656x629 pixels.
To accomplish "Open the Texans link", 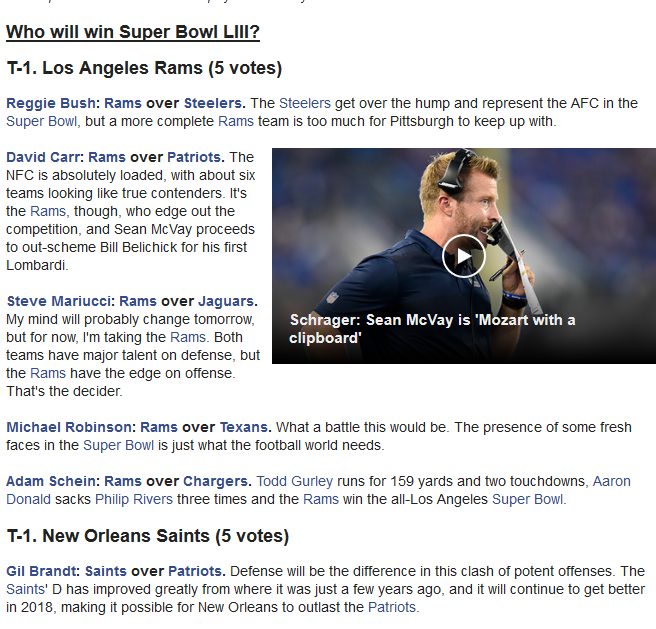I will [244, 427].
